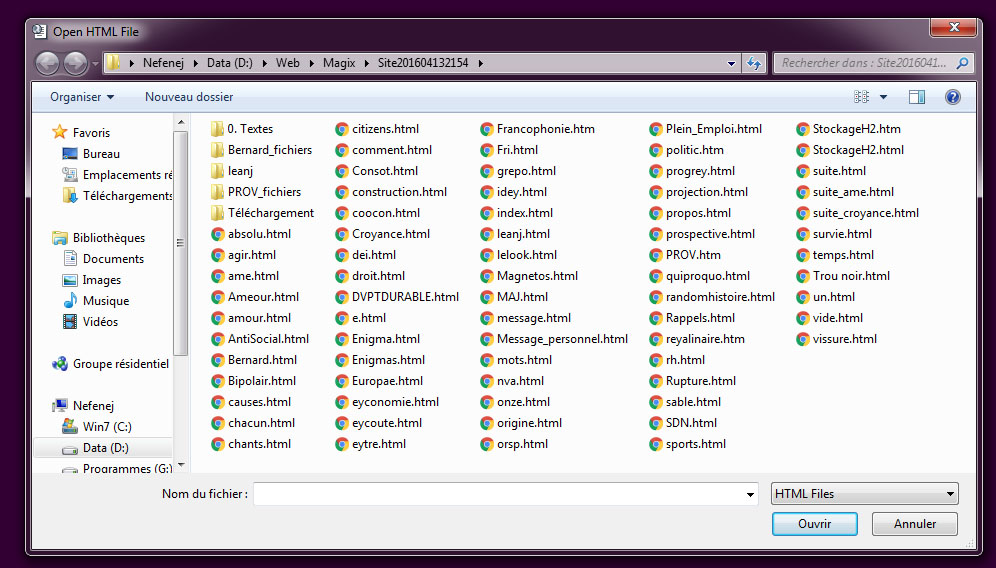Click the Annuler button

pyautogui.click(x=914, y=524)
